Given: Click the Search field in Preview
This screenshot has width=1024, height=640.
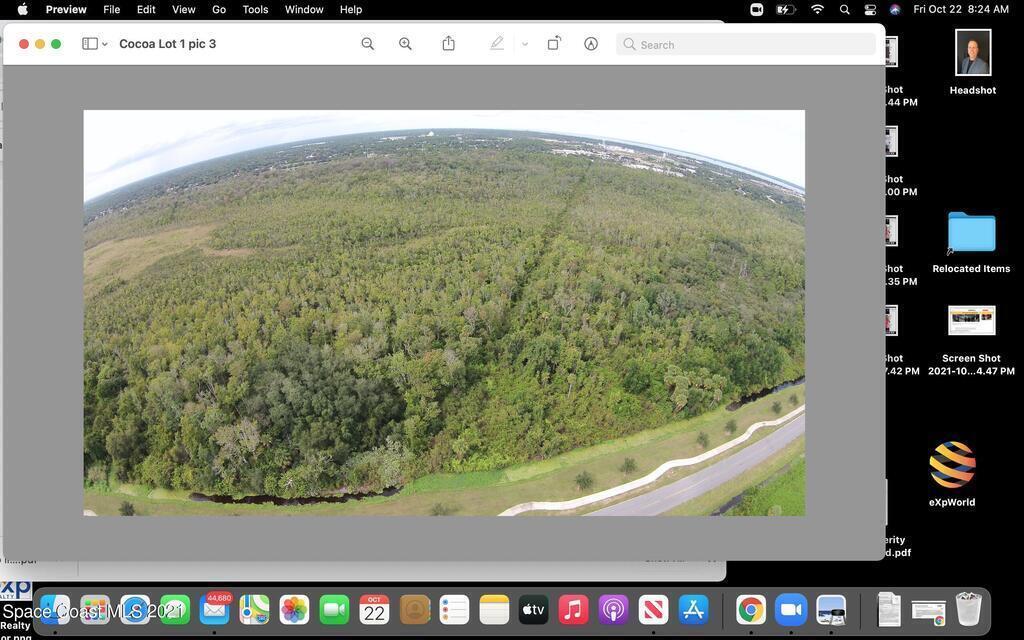Looking at the screenshot, I should [750, 44].
